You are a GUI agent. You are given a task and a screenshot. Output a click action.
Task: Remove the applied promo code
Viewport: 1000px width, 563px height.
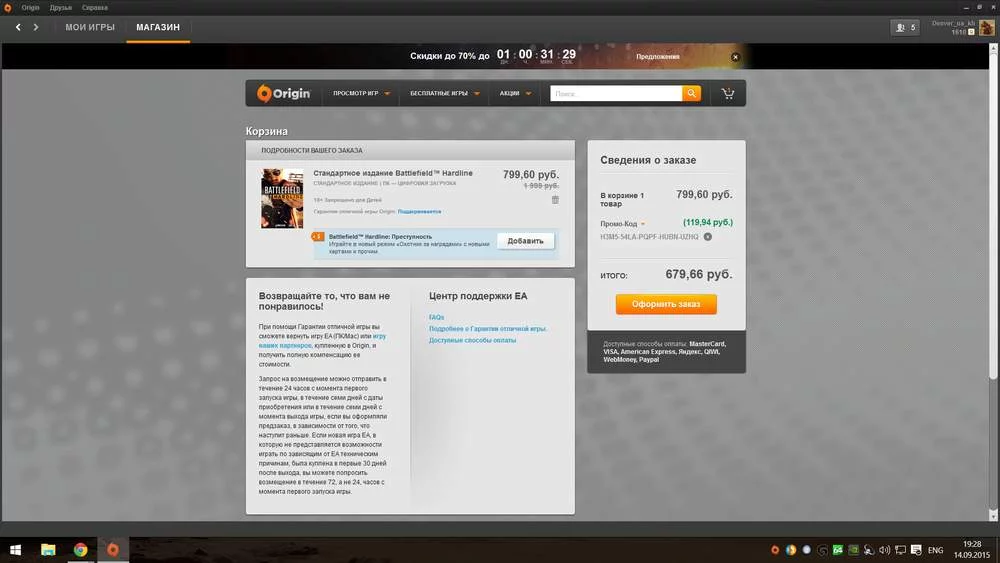point(708,237)
